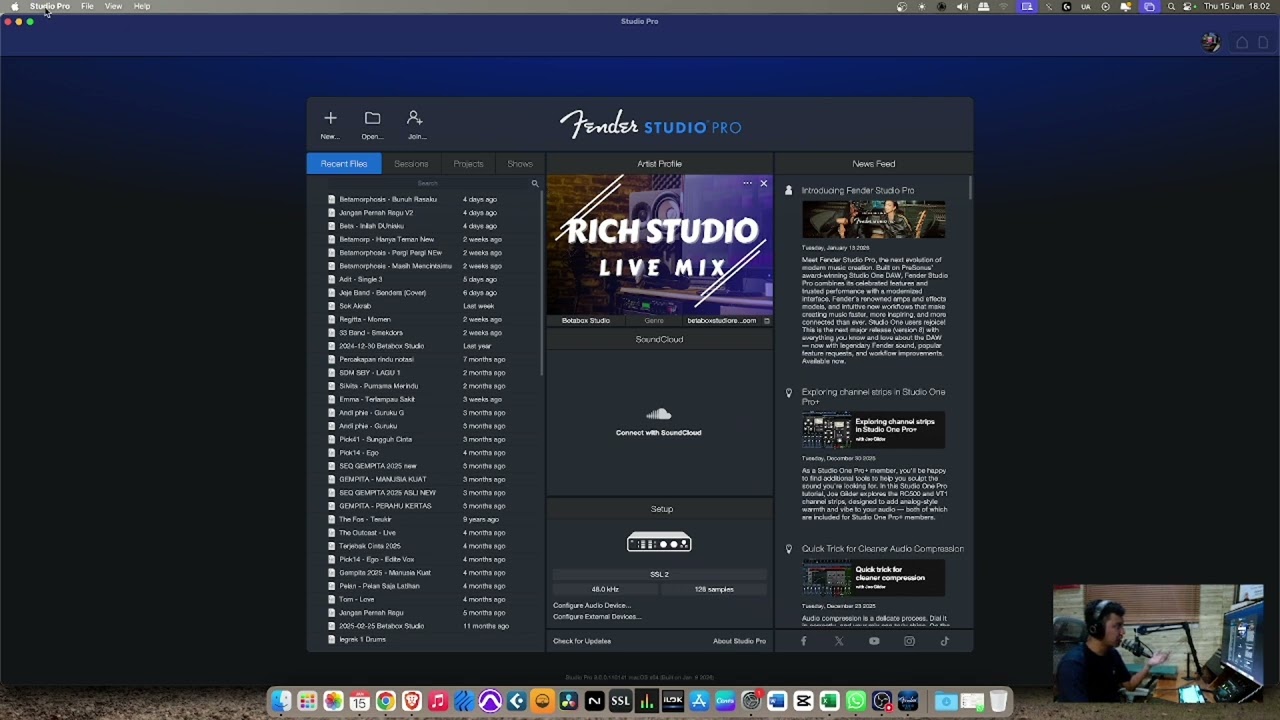This screenshot has height=720, width=1280.
Task: Open Google Chrome from the Dock
Action: (x=385, y=702)
